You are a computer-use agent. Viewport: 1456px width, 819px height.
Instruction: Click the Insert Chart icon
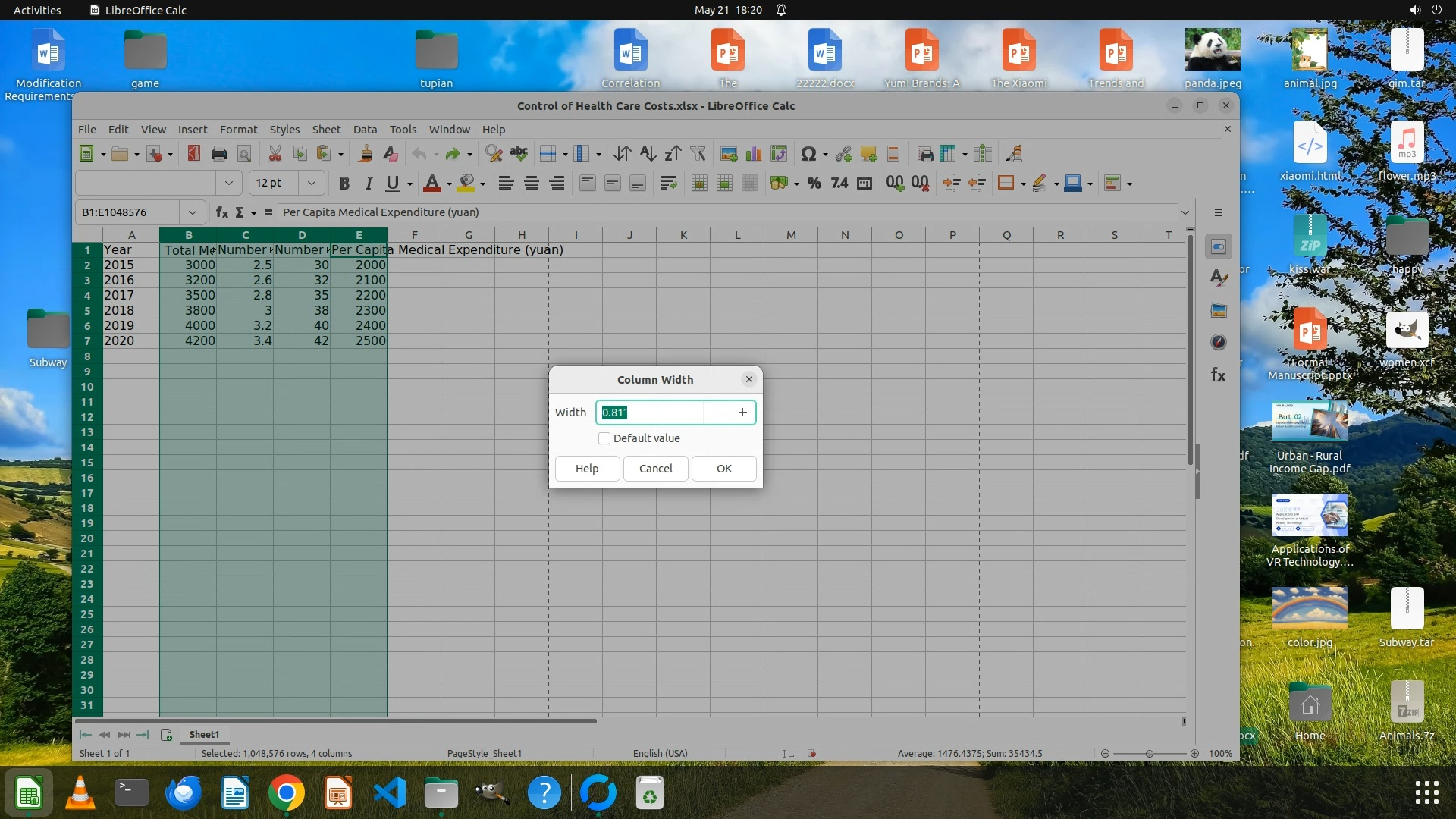point(754,154)
